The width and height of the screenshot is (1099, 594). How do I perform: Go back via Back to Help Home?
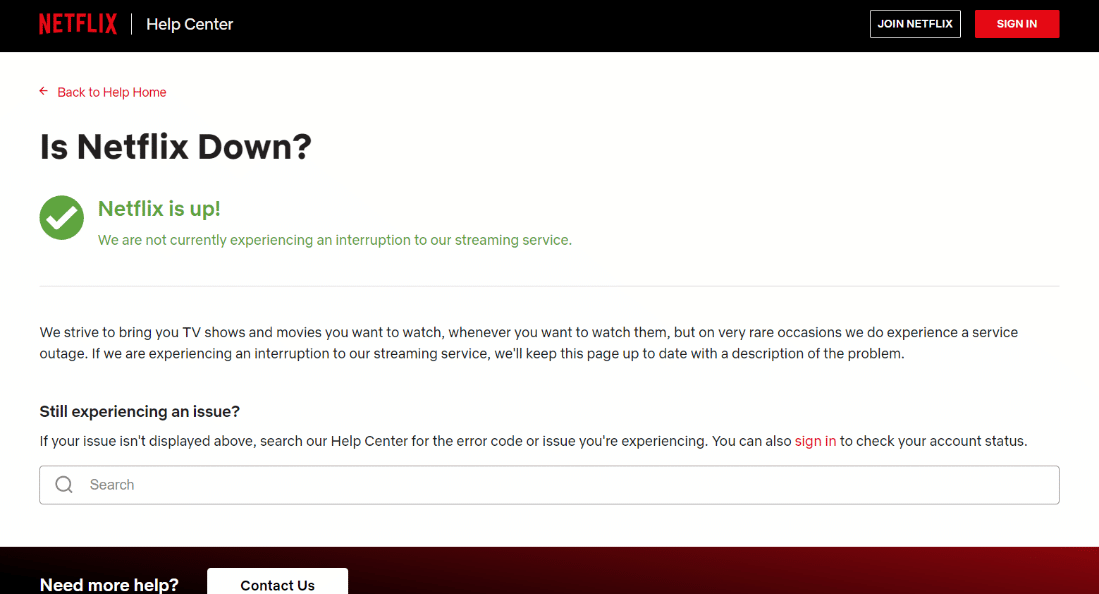click(111, 93)
